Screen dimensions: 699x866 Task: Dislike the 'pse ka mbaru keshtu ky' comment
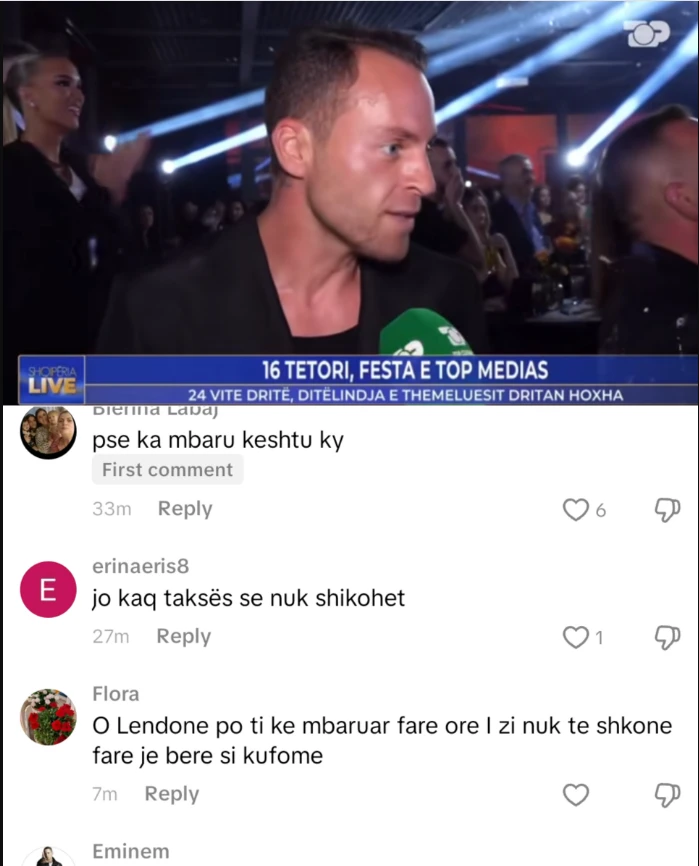[667, 509]
